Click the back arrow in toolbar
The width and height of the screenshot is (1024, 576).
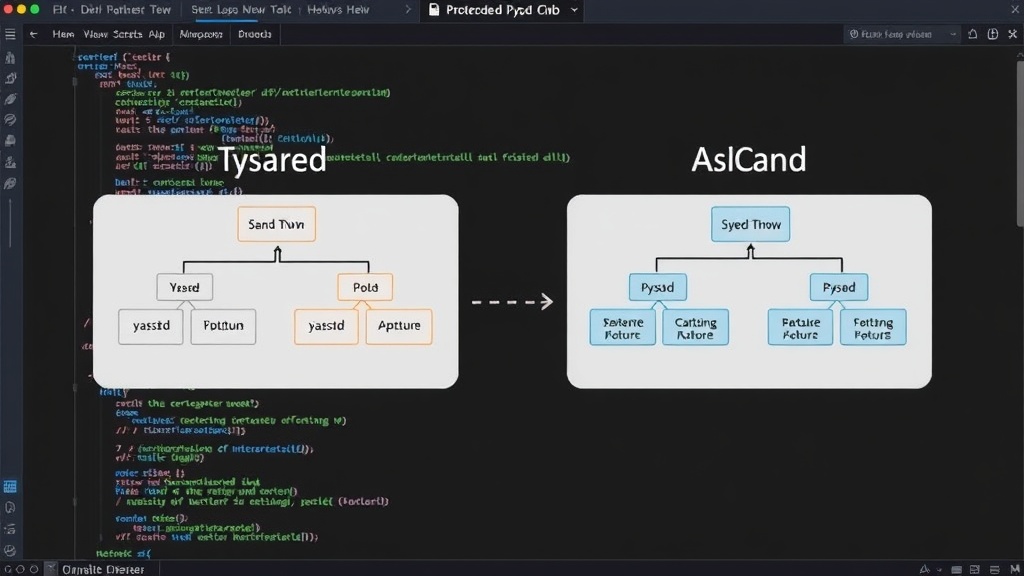click(33, 34)
